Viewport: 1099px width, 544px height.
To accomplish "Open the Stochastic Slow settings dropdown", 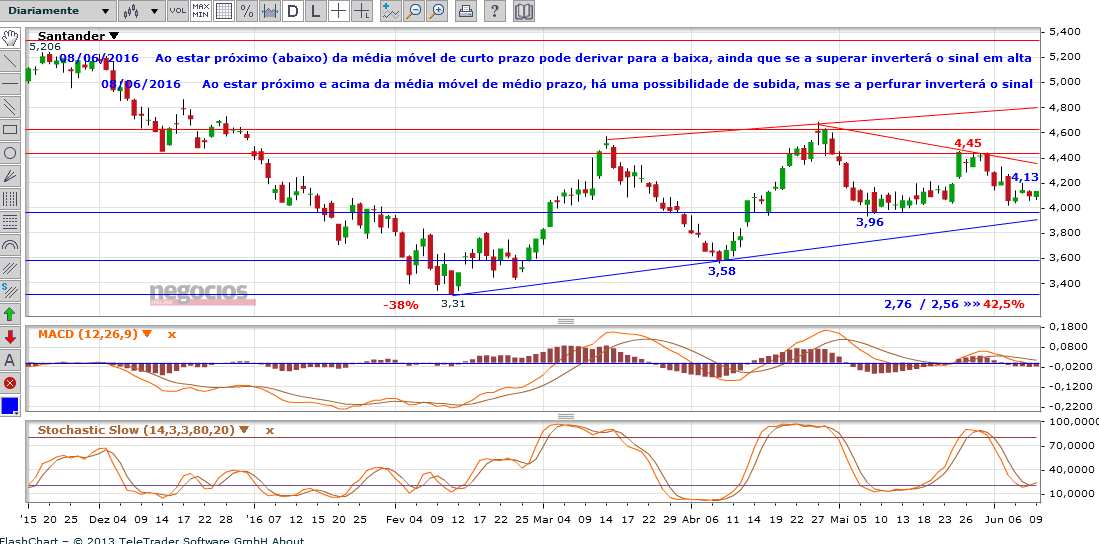I will point(244,430).
